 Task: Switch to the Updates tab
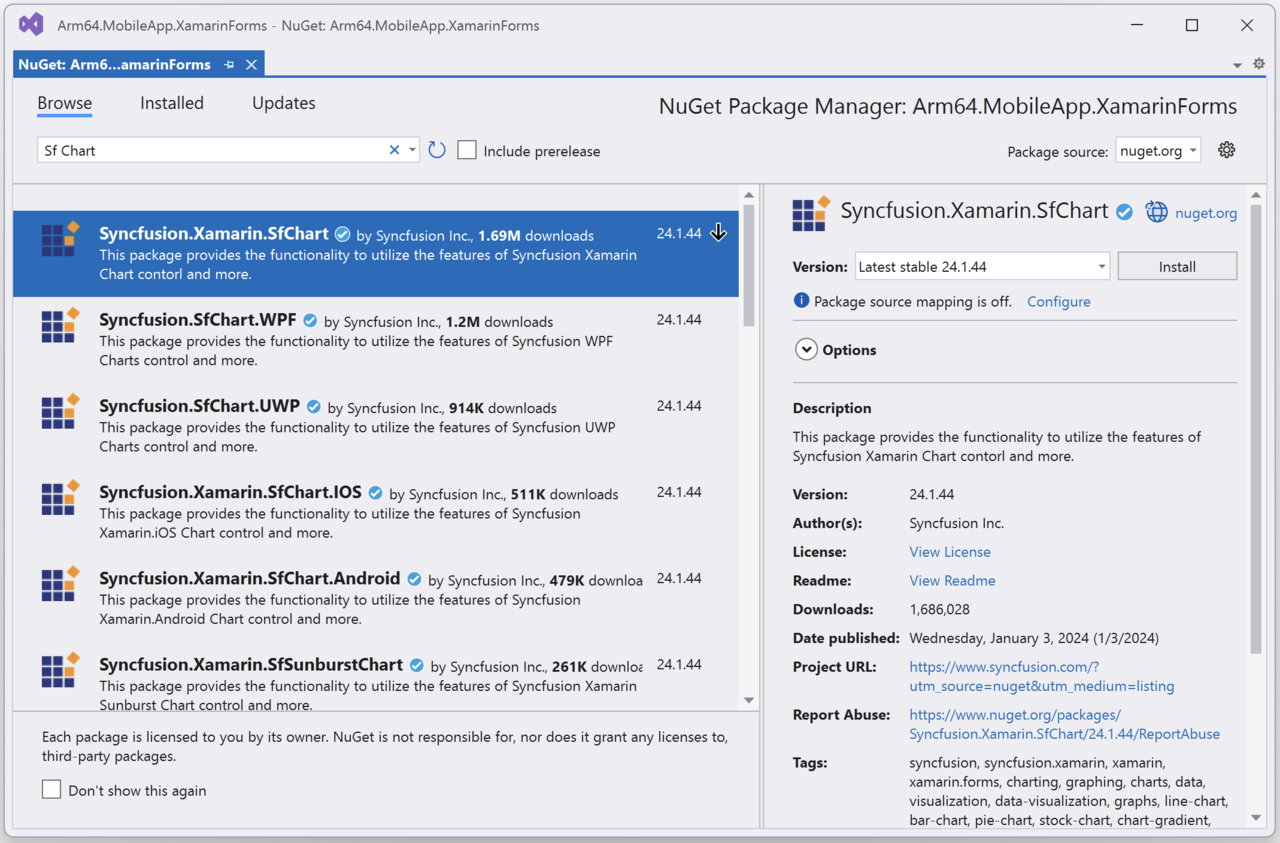283,103
